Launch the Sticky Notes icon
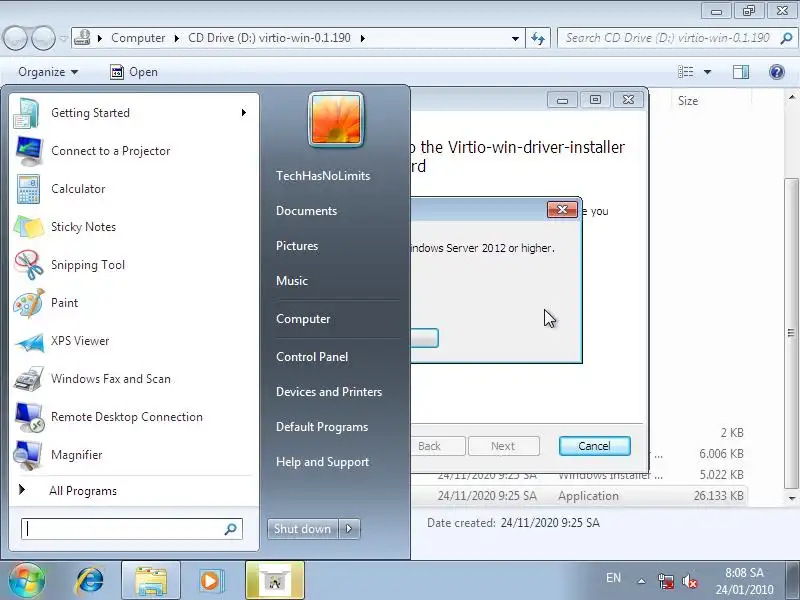 (29, 227)
